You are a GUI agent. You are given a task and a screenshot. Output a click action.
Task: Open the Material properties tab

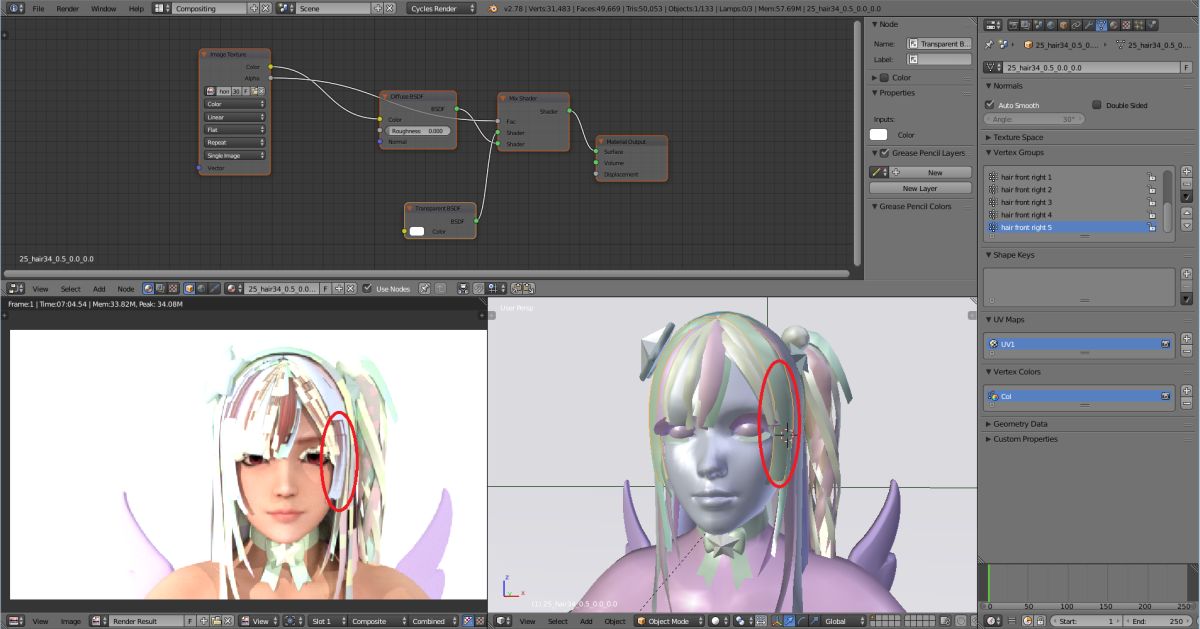click(1114, 25)
